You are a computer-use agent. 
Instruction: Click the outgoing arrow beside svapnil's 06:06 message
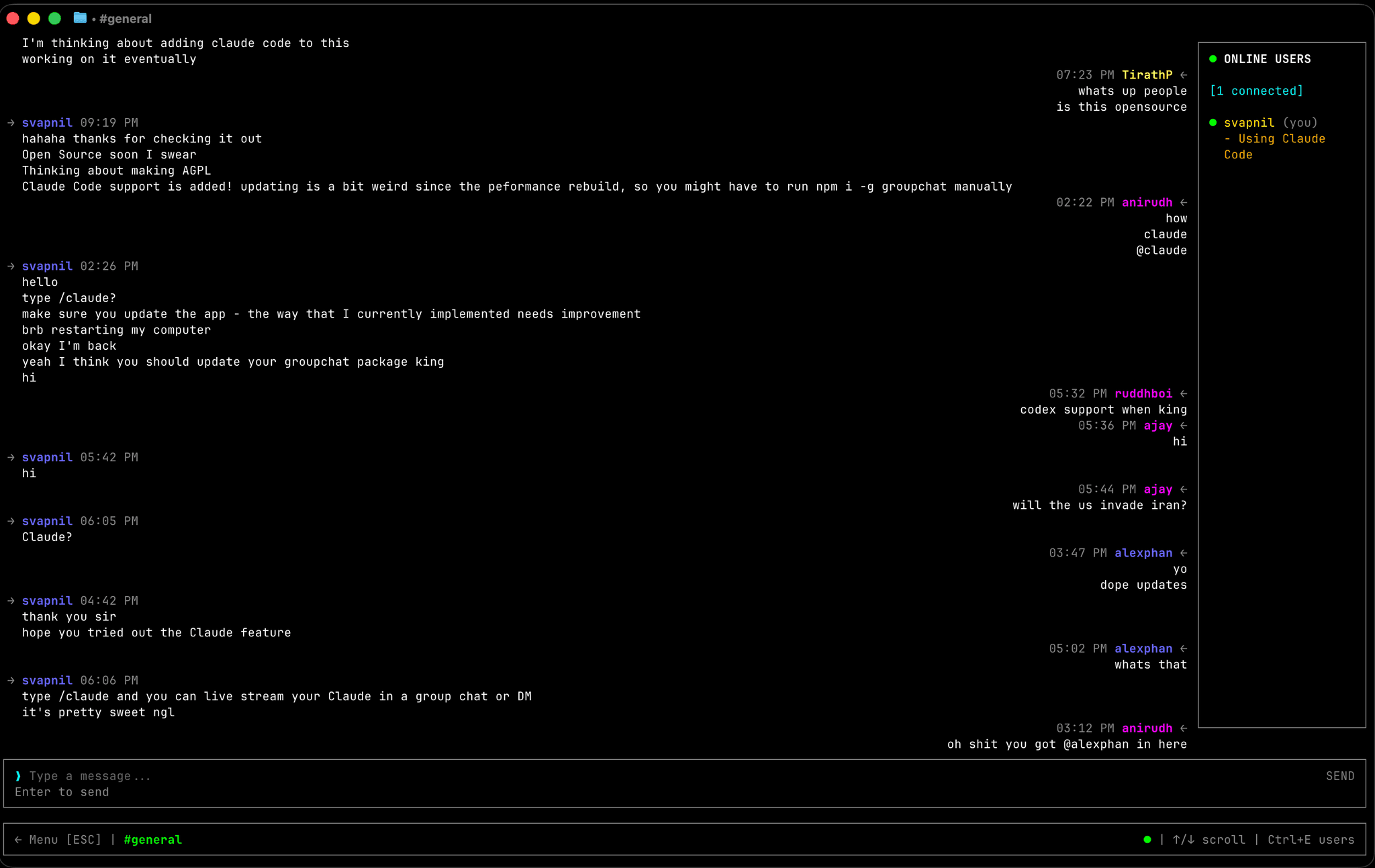point(11,680)
